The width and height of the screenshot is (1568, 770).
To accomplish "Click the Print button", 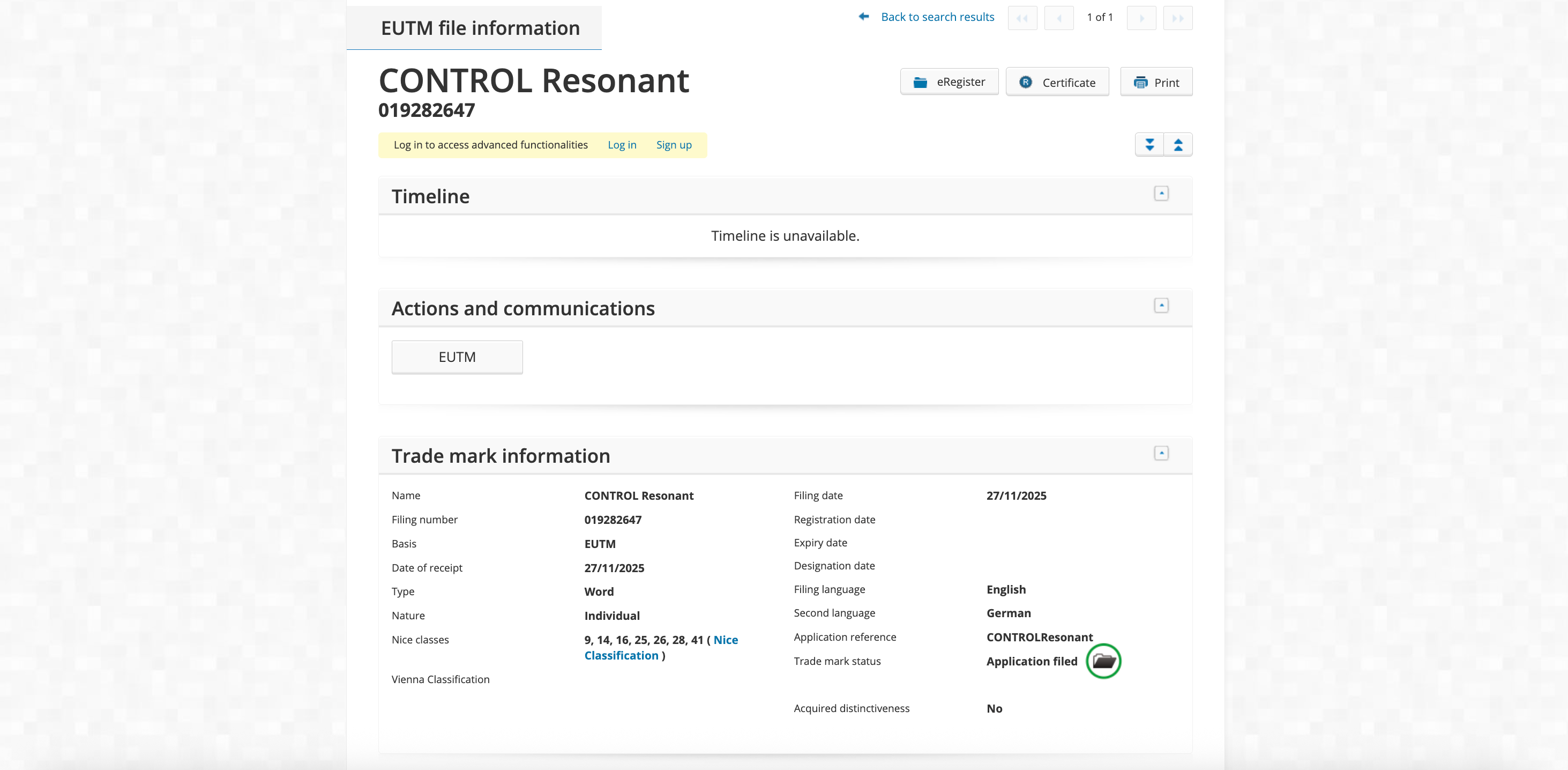I will coord(1156,82).
